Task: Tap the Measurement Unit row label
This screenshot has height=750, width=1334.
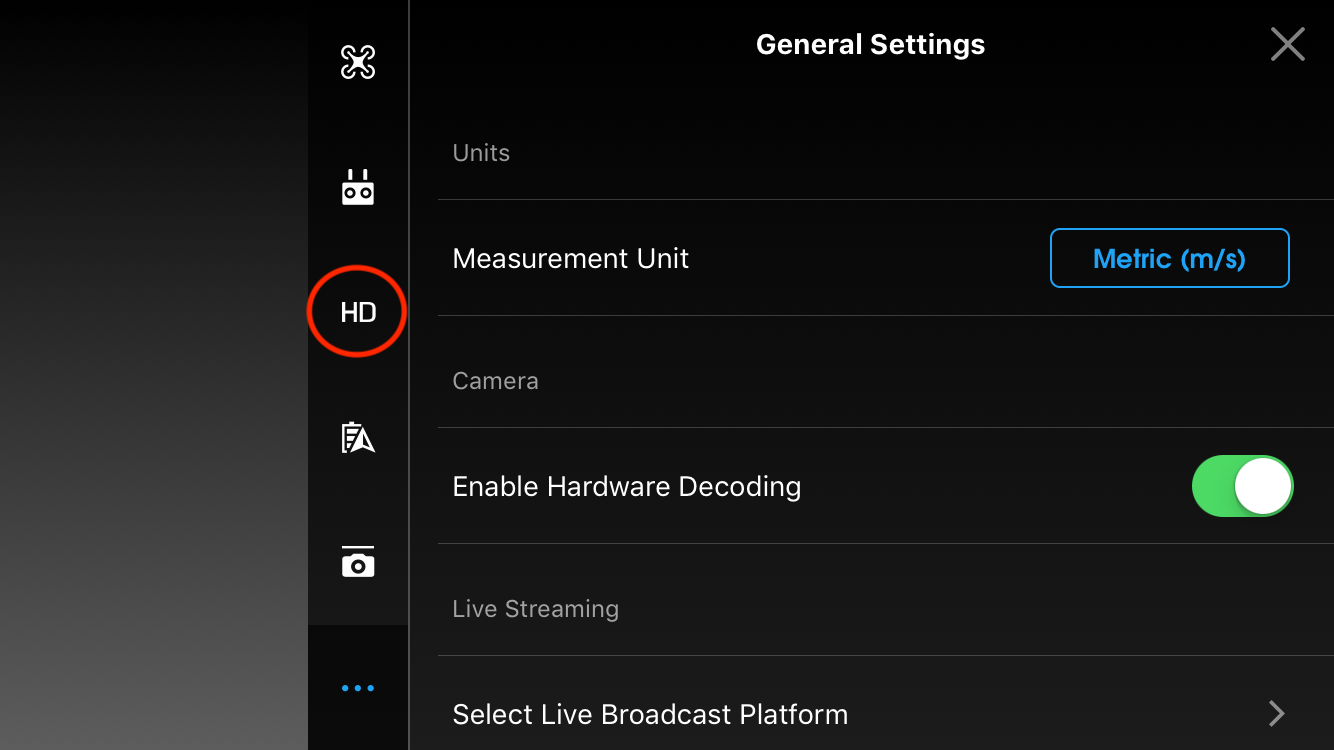Action: point(570,258)
